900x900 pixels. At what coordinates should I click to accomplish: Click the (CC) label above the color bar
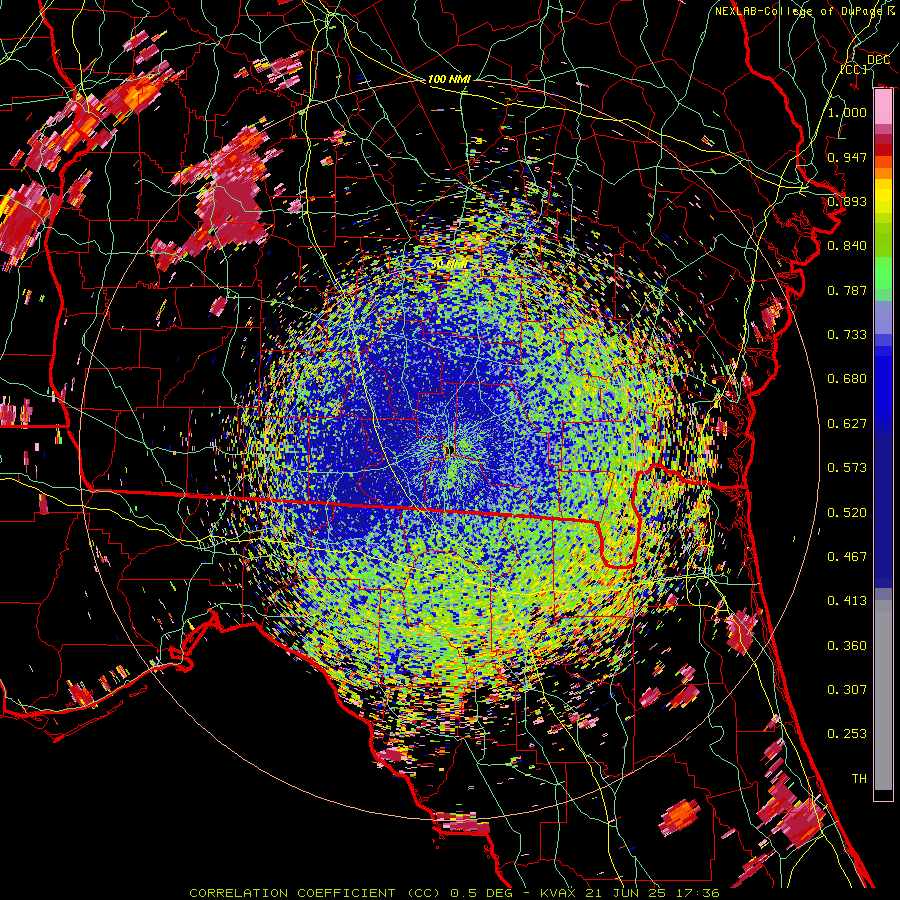click(854, 69)
